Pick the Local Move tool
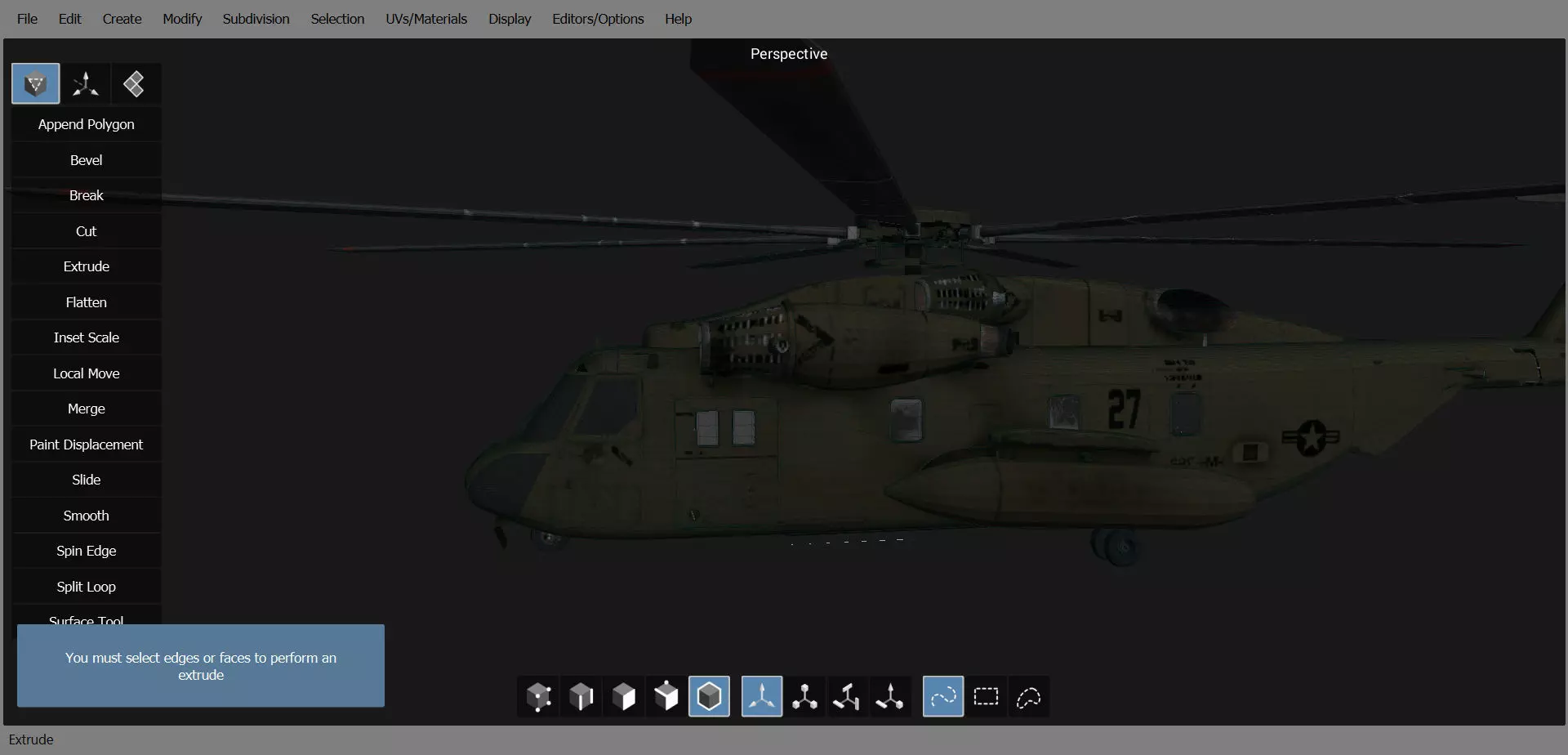 click(x=87, y=373)
